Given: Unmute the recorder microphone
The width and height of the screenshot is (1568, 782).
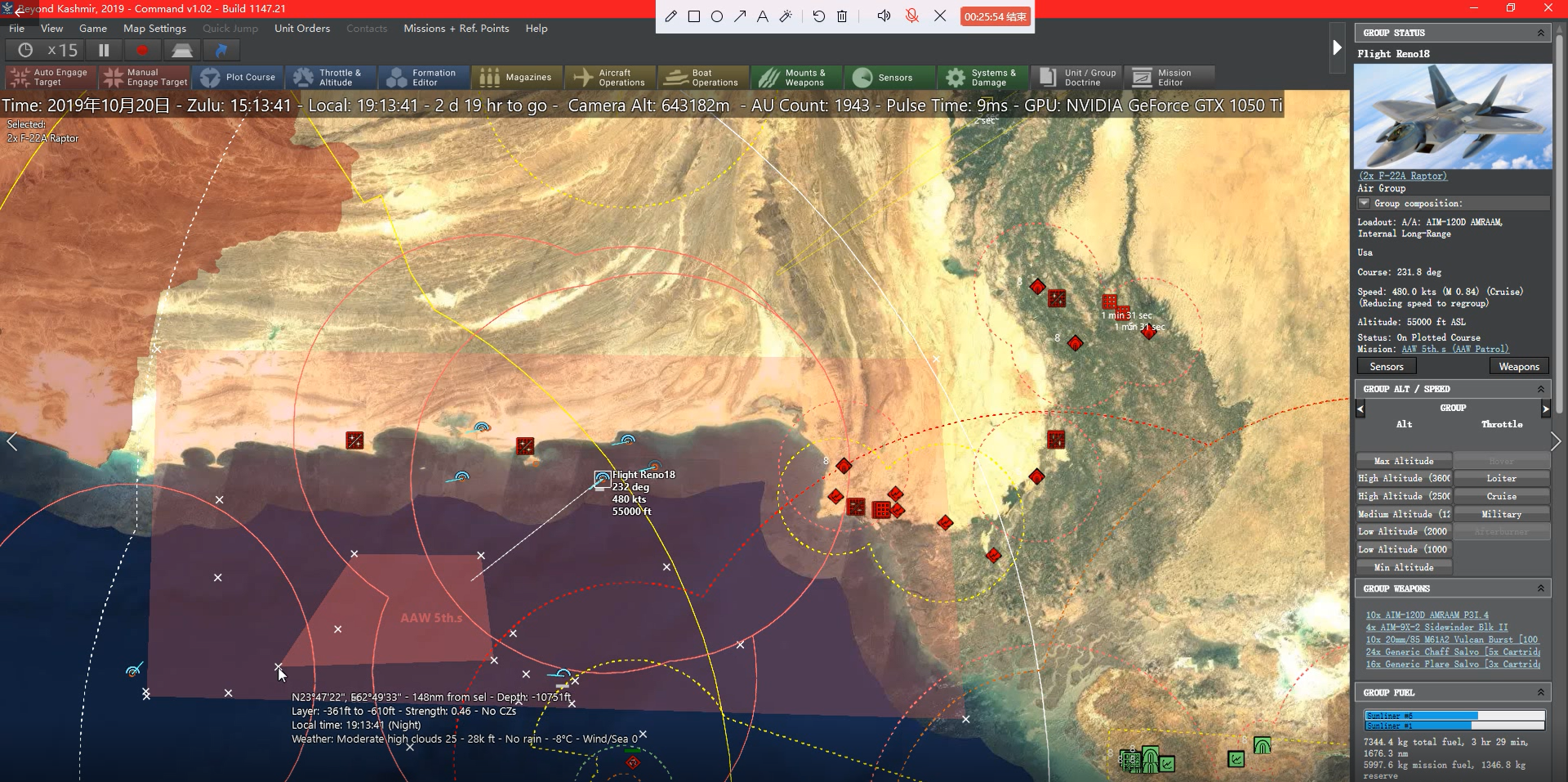Looking at the screenshot, I should [x=912, y=16].
